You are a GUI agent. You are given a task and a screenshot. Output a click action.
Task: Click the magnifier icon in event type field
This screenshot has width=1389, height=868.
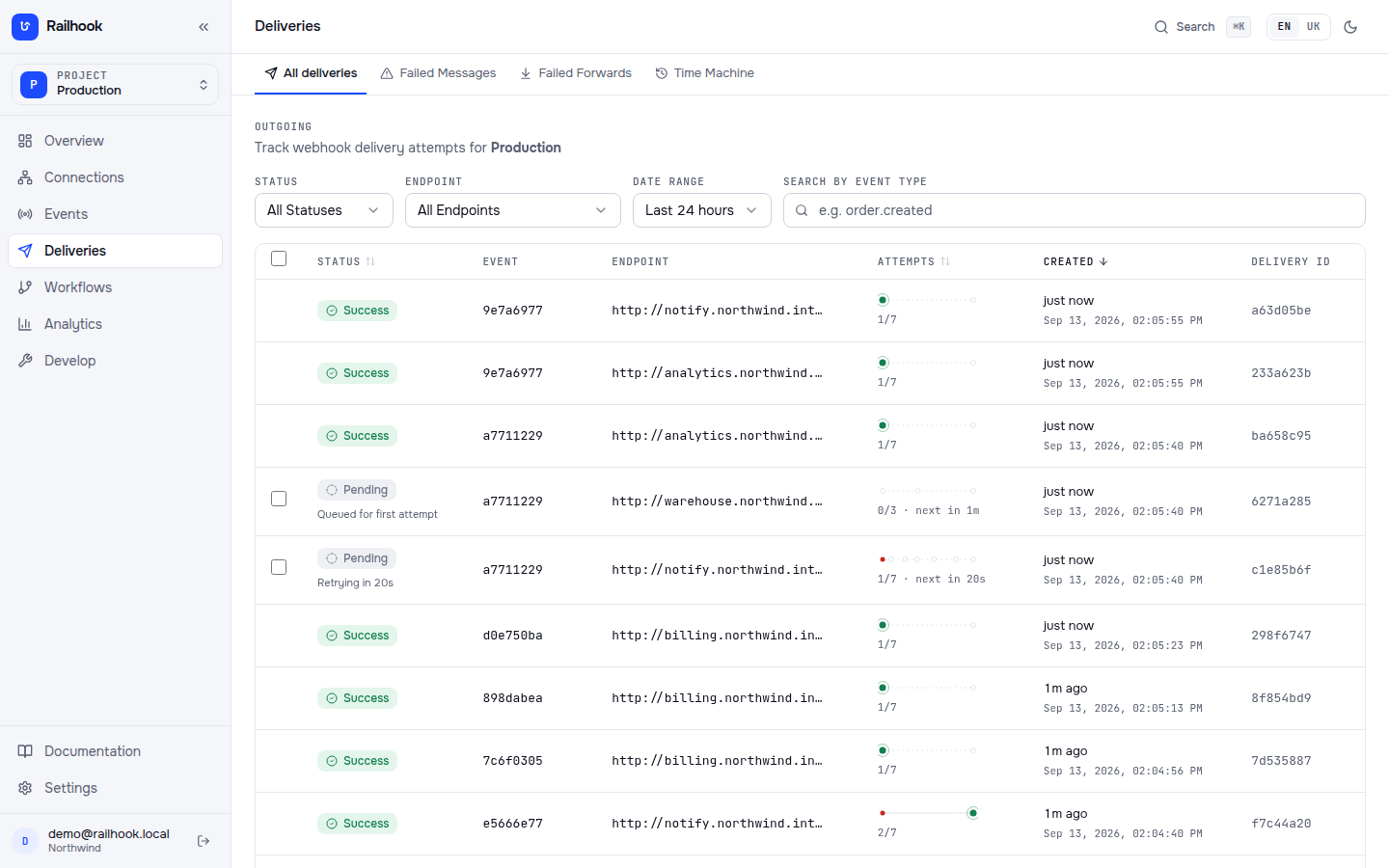802,210
